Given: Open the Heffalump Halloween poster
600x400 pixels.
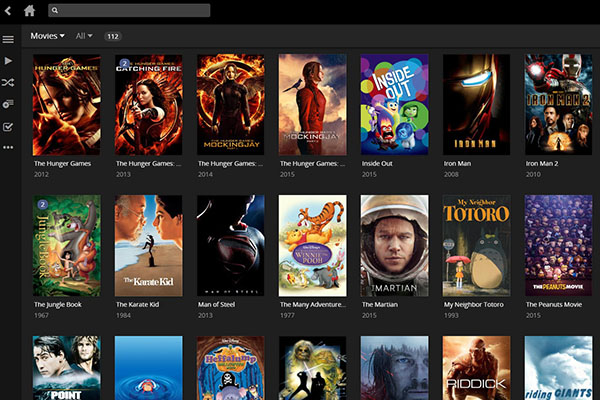Looking at the screenshot, I should point(230,368).
